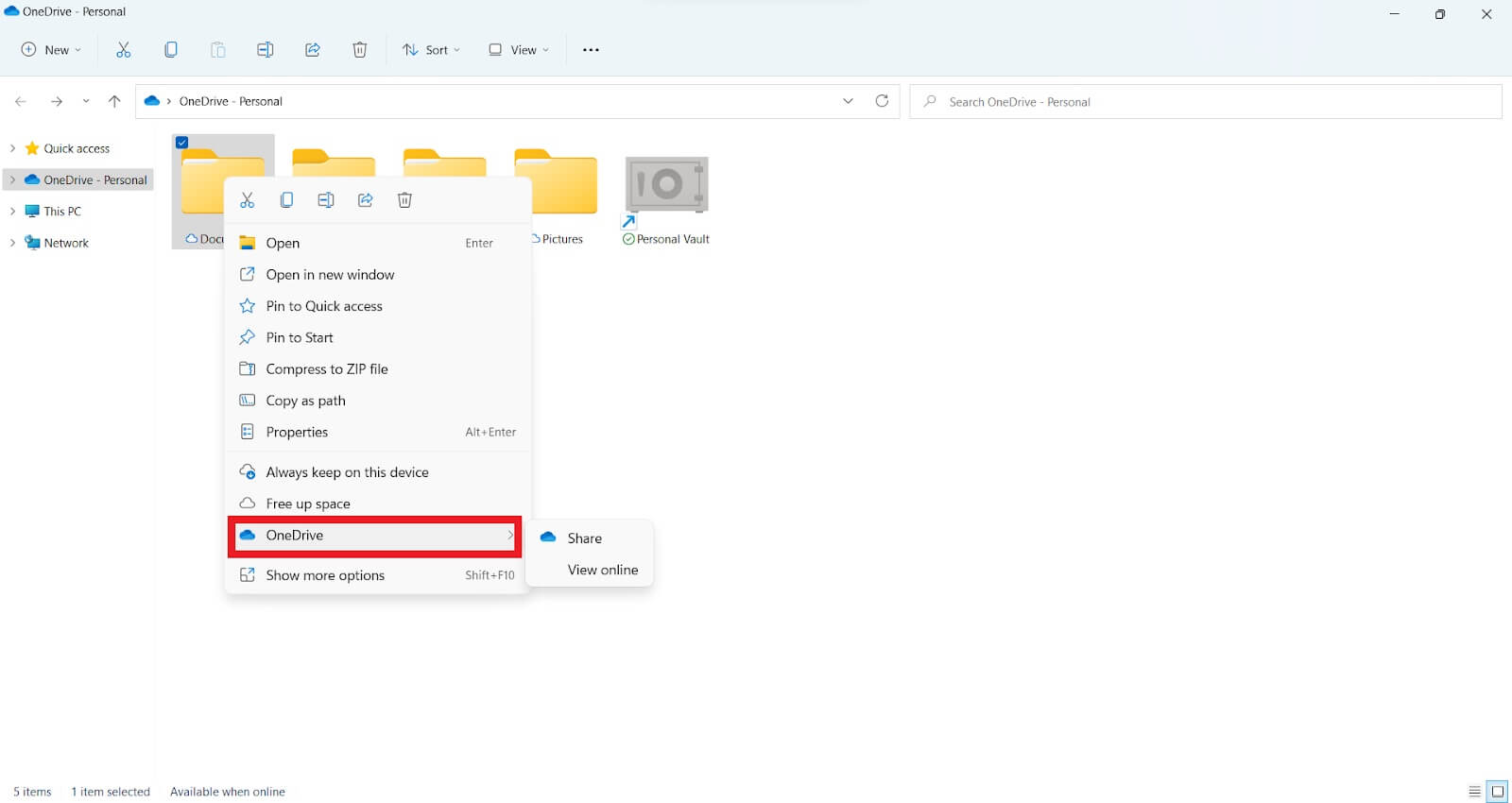This screenshot has width=1512, height=803.
Task: Go up one directory level
Action: pyautogui.click(x=114, y=101)
